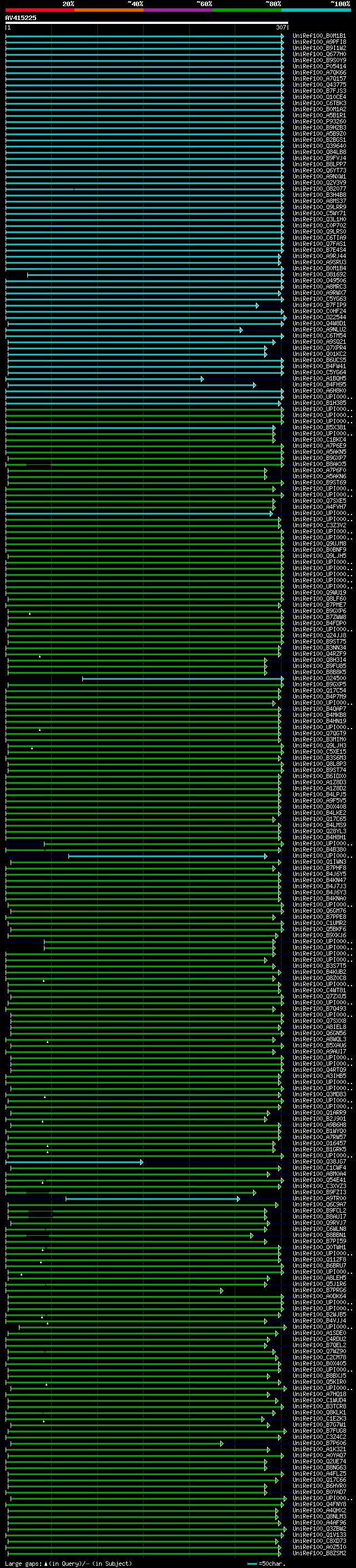Select the query name AV415225

point(21,18)
